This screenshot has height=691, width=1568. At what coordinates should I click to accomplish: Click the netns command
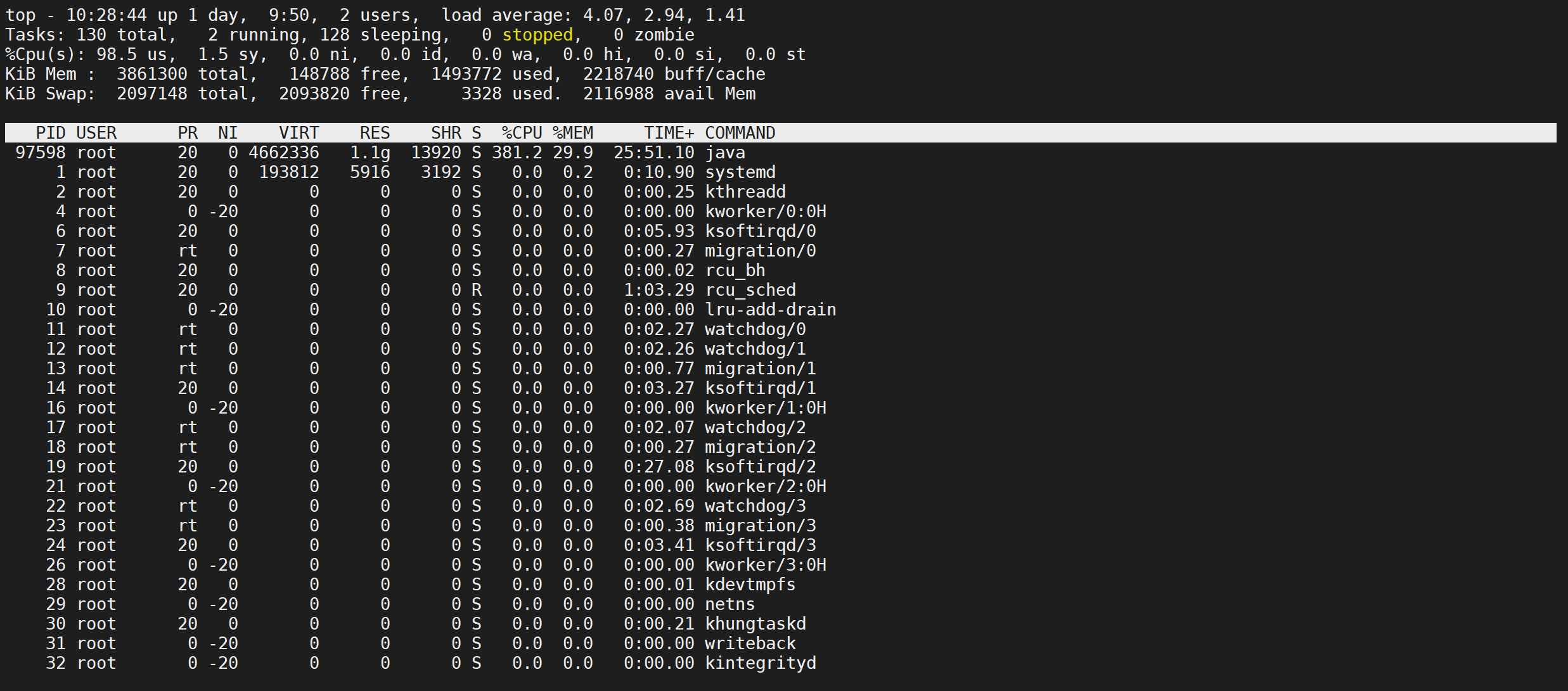(730, 604)
